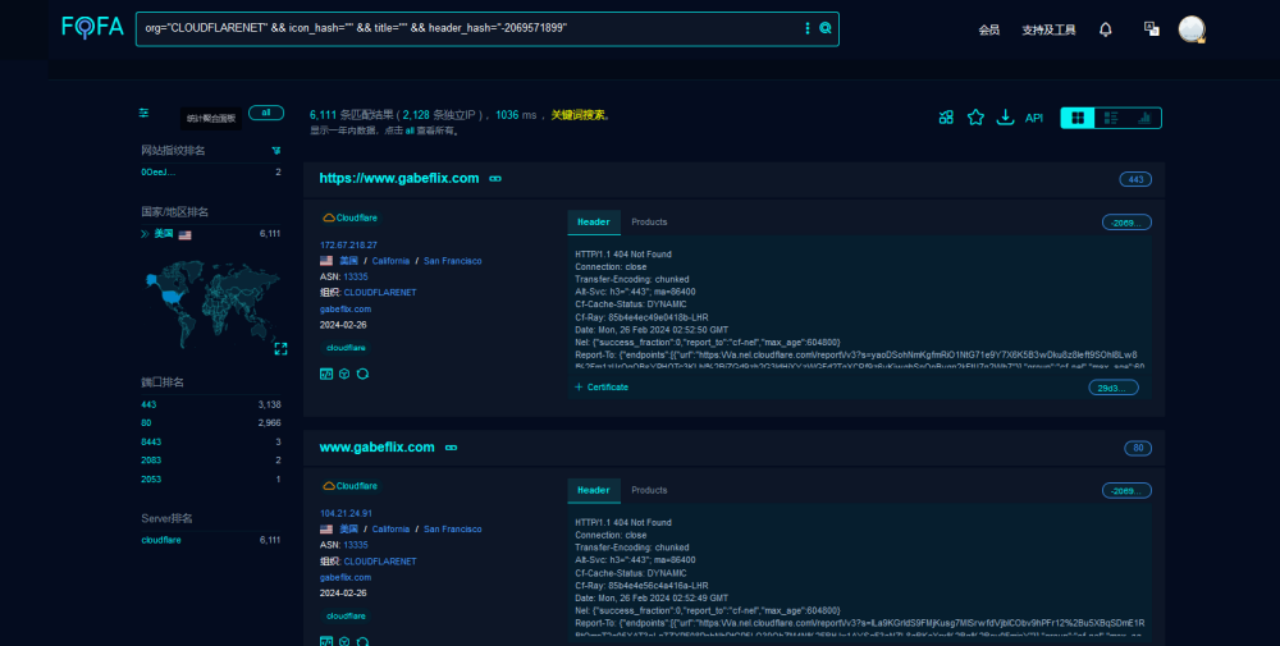This screenshot has width=1280, height=646.
Task: Filter by port 443 in port ranking
Action: [149, 405]
